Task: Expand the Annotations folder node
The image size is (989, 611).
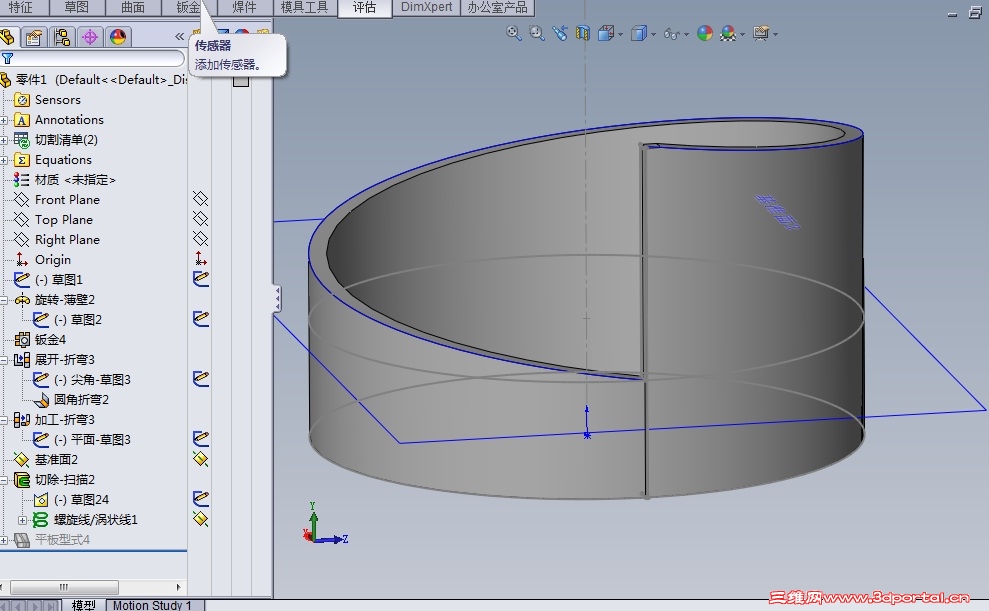Action: click(x=5, y=120)
